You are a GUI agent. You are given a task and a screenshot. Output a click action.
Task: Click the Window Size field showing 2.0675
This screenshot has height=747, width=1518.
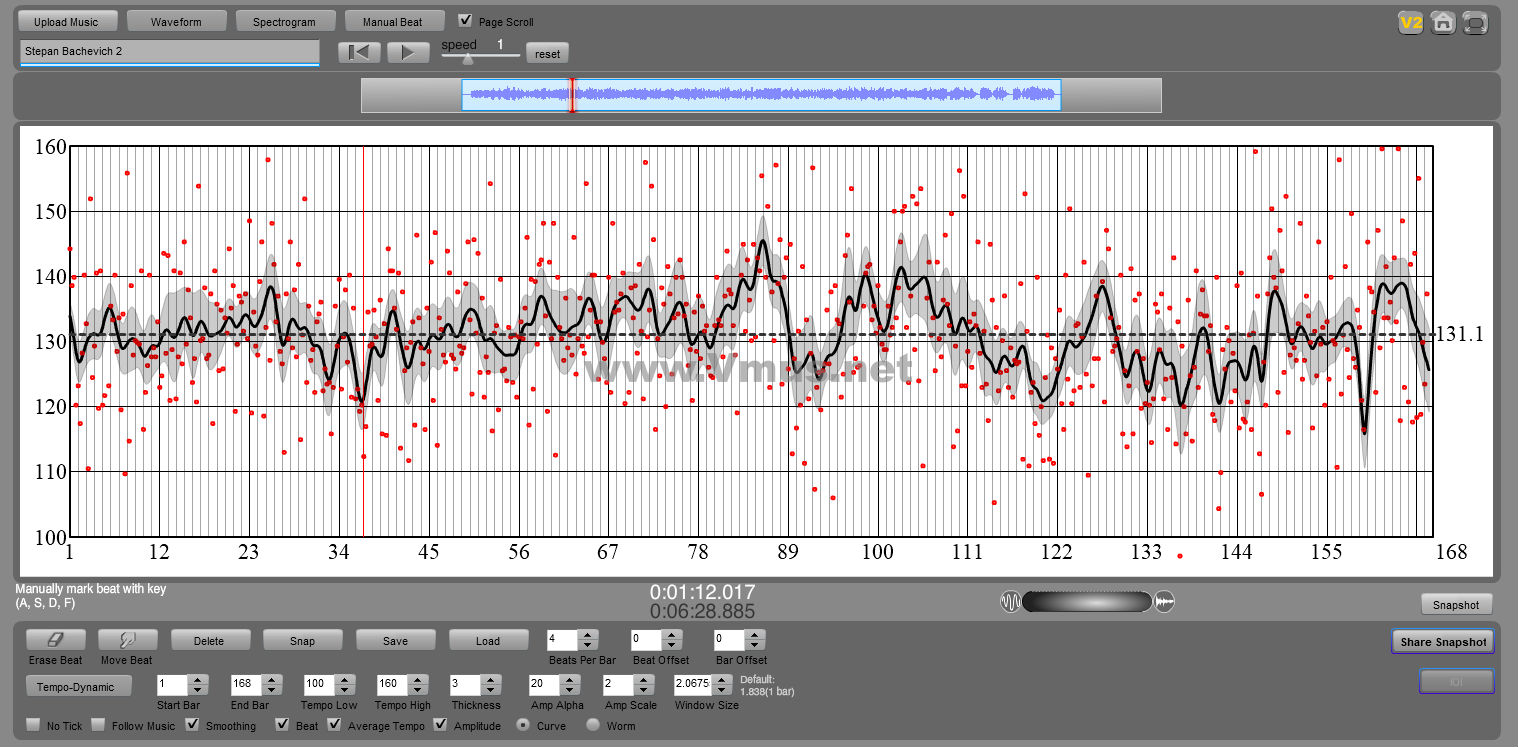tap(695, 686)
